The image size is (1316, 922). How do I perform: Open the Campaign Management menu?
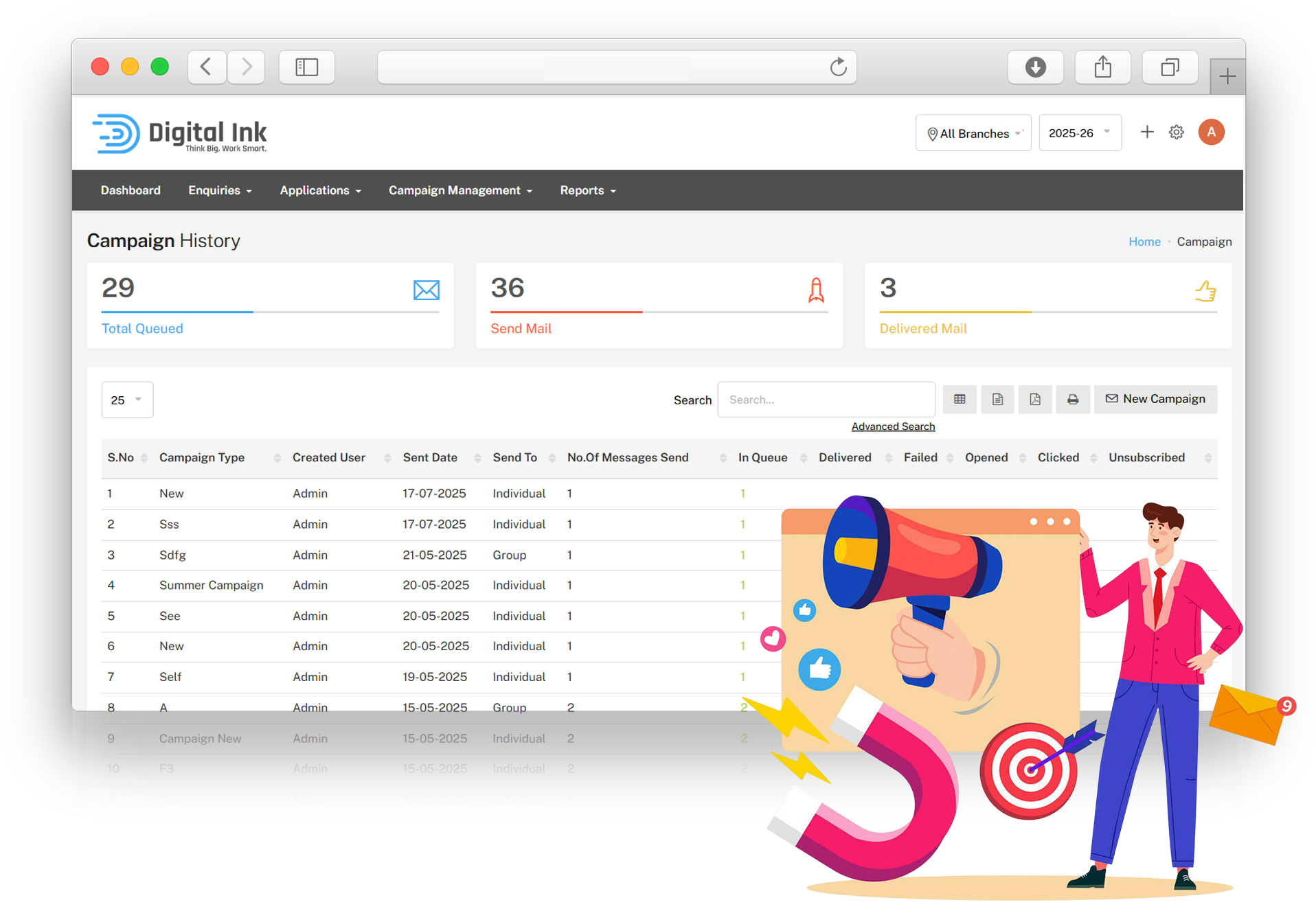click(x=460, y=191)
